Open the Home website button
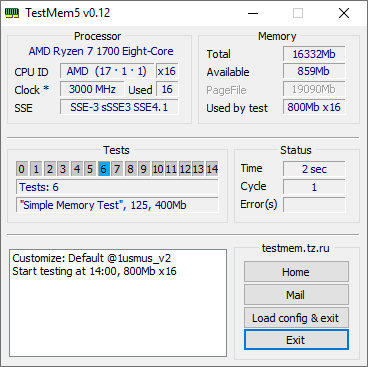The width and height of the screenshot is (368, 367). (x=296, y=272)
